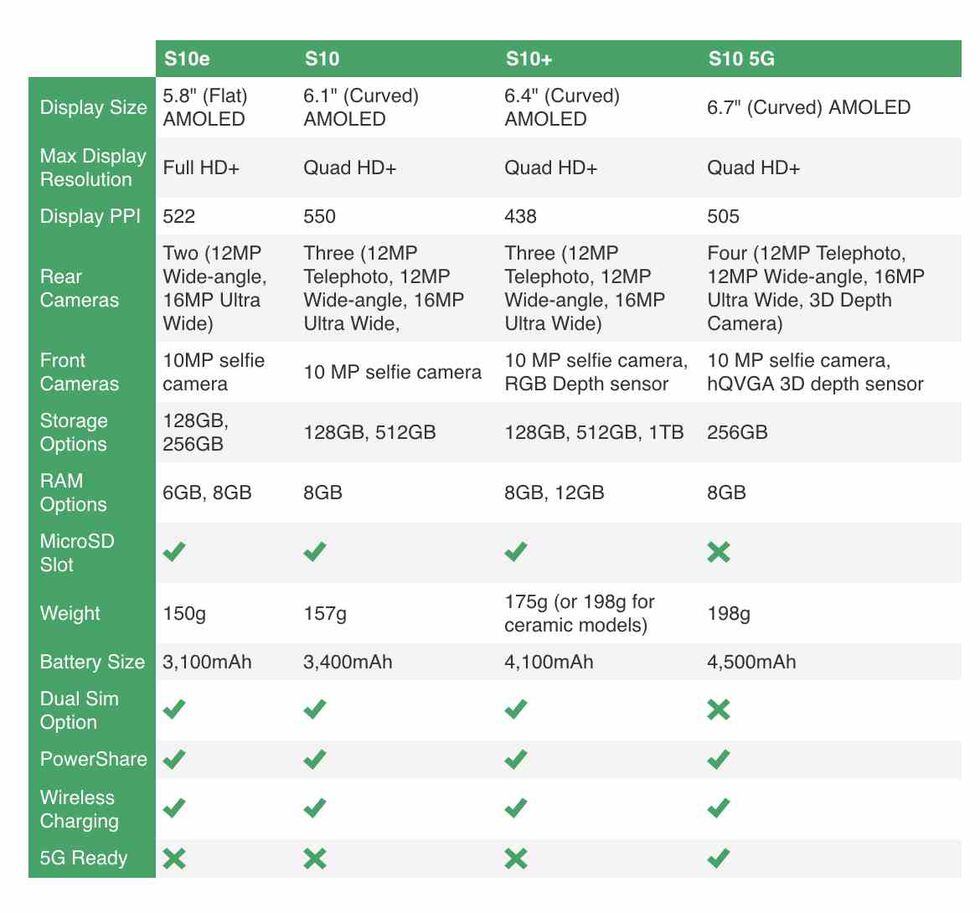Image resolution: width=980 pixels, height=913 pixels.
Task: Click the 4,500mAh battery value
Action: tap(752, 662)
